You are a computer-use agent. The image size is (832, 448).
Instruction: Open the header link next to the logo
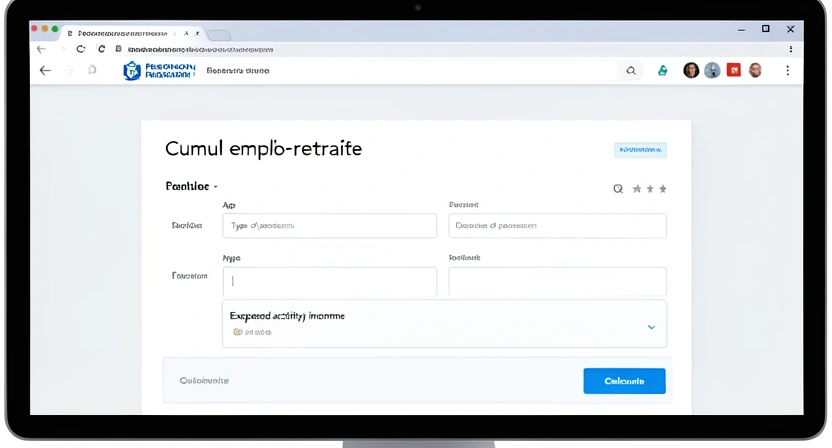238,71
